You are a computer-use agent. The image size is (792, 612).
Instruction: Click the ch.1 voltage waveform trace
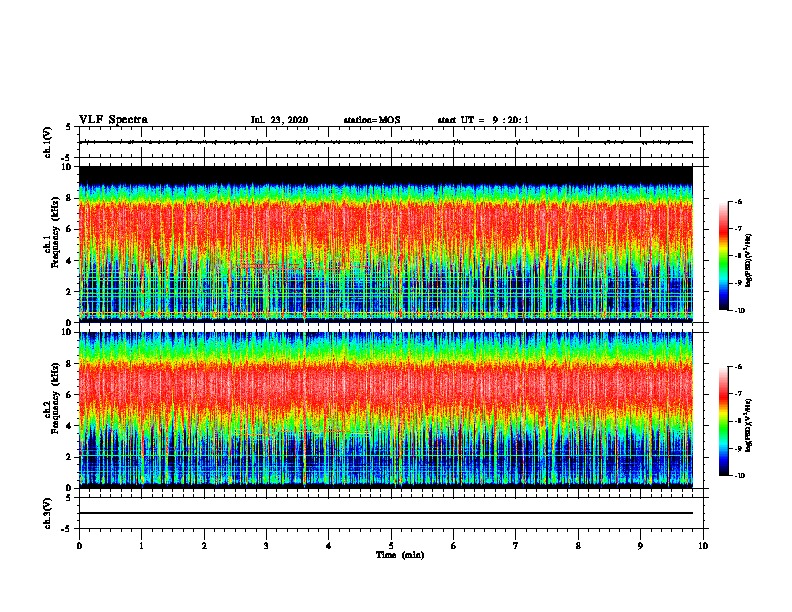[386, 142]
